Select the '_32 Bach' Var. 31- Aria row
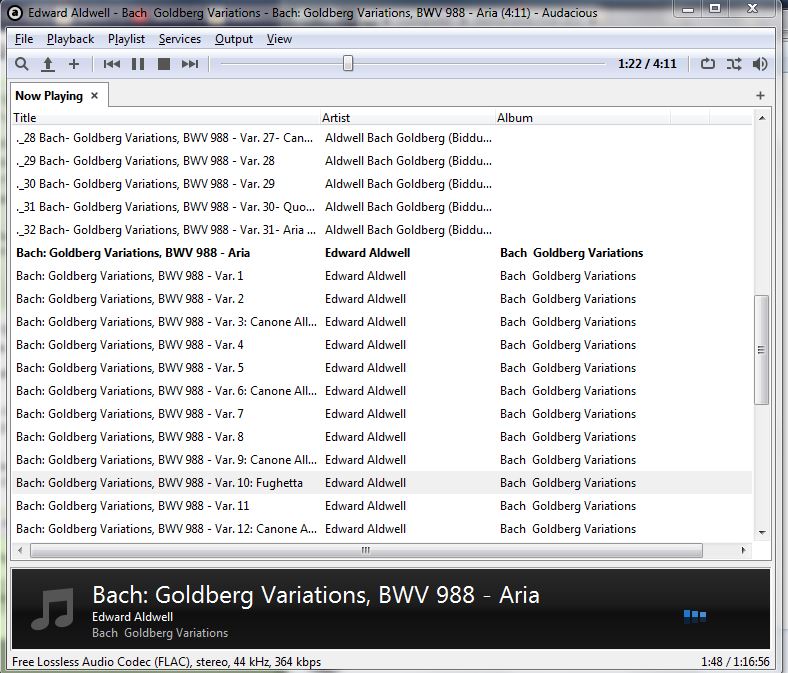Viewport: 788px width, 673px height. pos(382,230)
